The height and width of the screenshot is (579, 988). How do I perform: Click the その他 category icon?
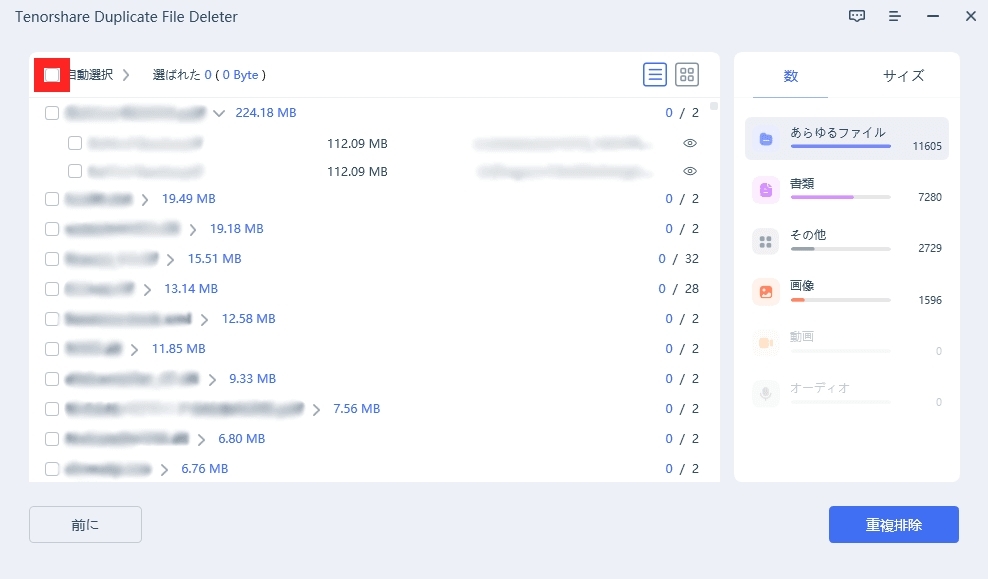[766, 242]
